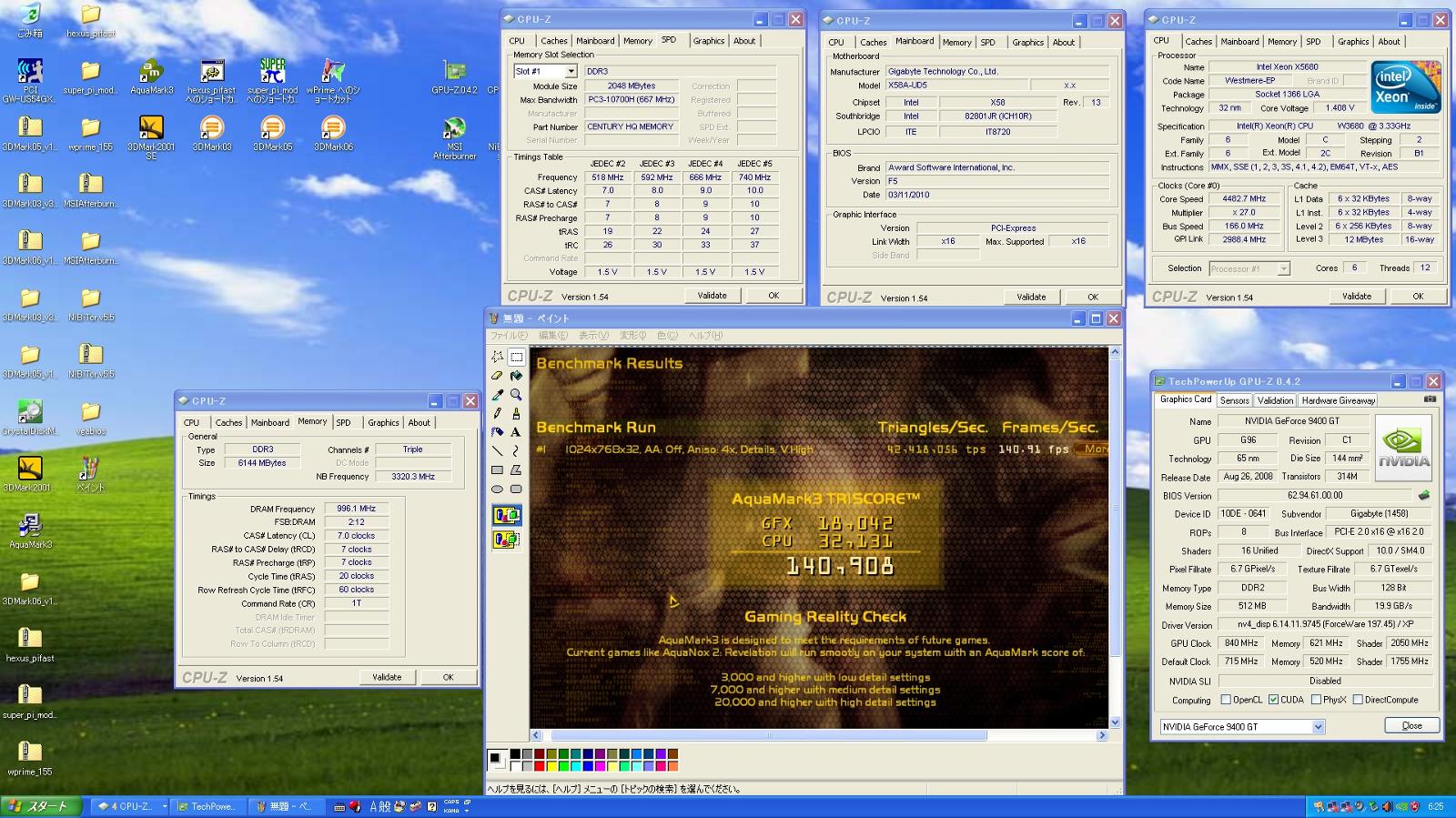Open the AquaMark3 desktop shortcut in top row

click(151, 77)
